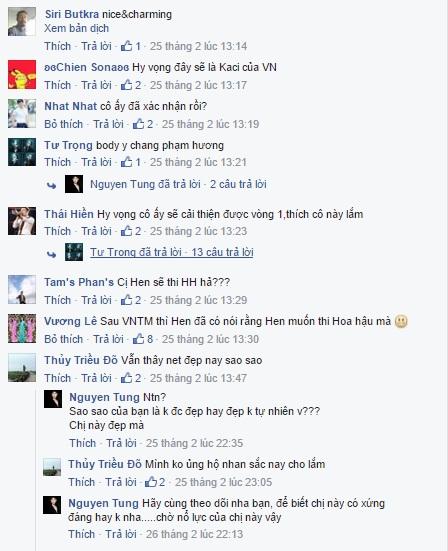Screen dimensions: 448x551
Task: Click timestamp 25 tháng 2 lúc 13:47
Action: 199,378
